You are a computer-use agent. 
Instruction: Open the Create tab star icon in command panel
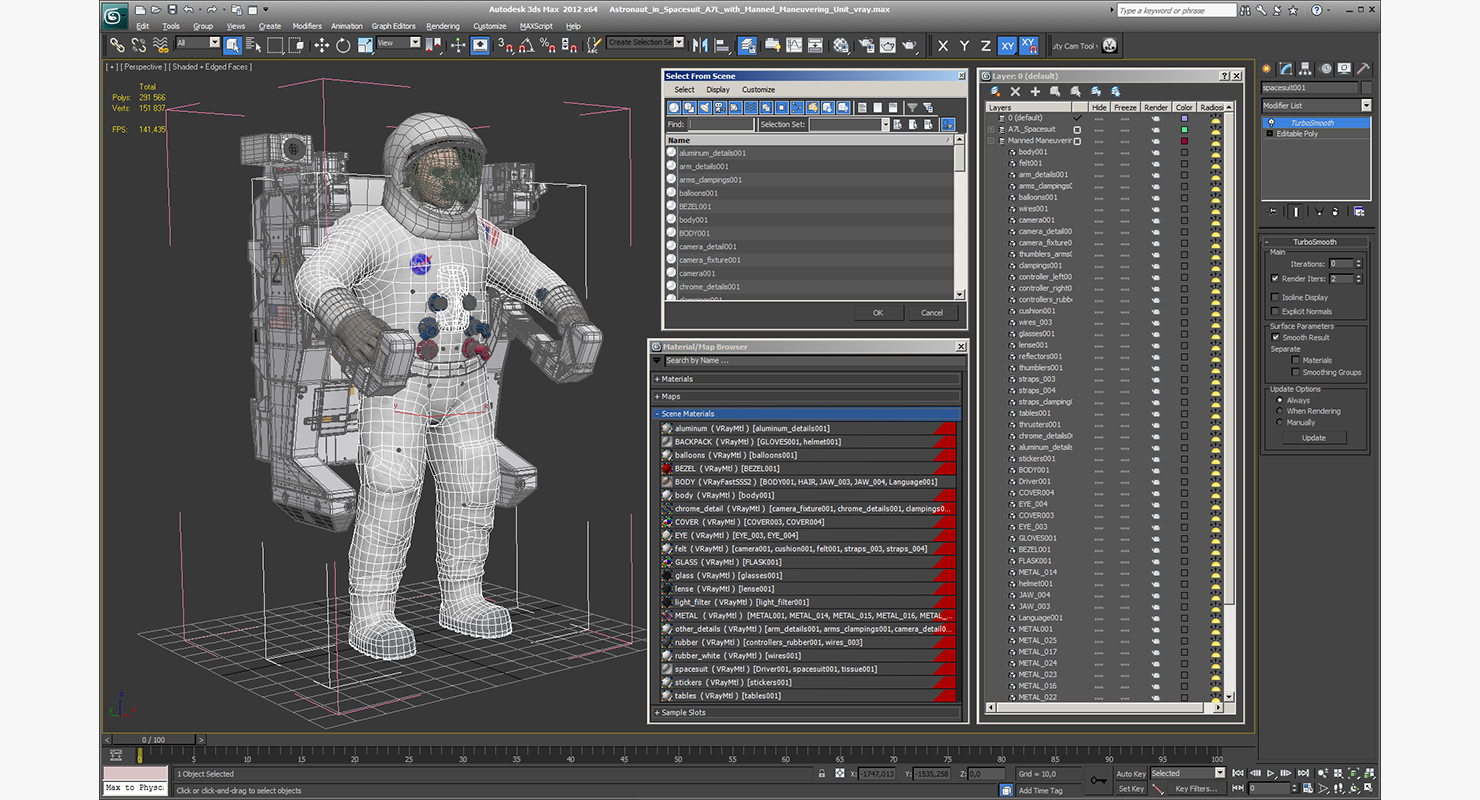pos(1267,68)
